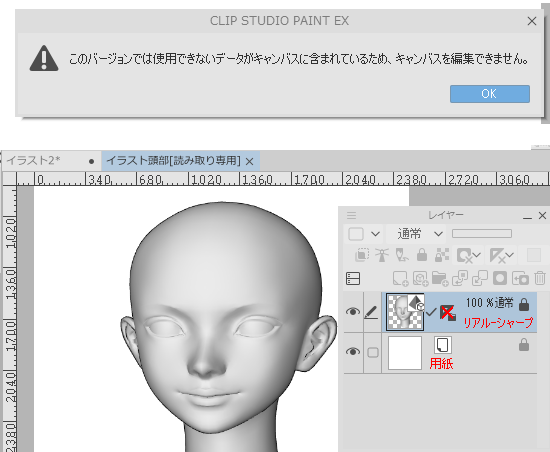Click the lock transparent pixels icon
The image size is (550, 452).
point(442,255)
